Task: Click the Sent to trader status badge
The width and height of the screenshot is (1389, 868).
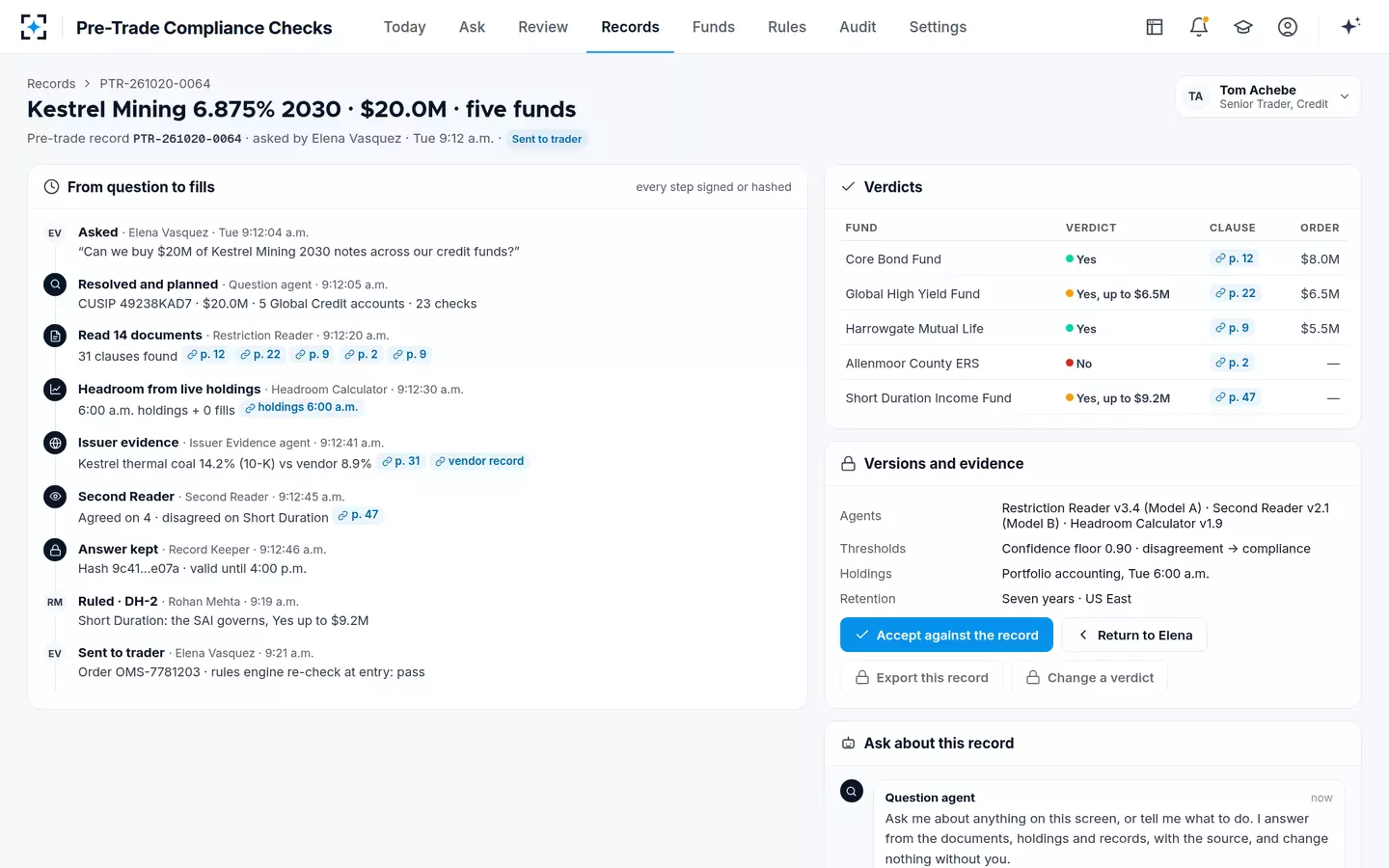Action: coord(547,139)
